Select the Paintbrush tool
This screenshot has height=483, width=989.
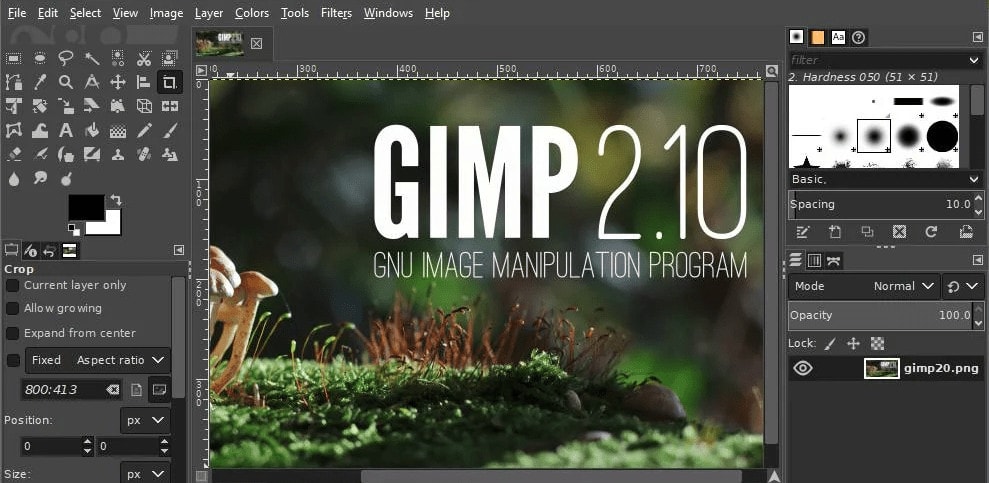[170, 131]
